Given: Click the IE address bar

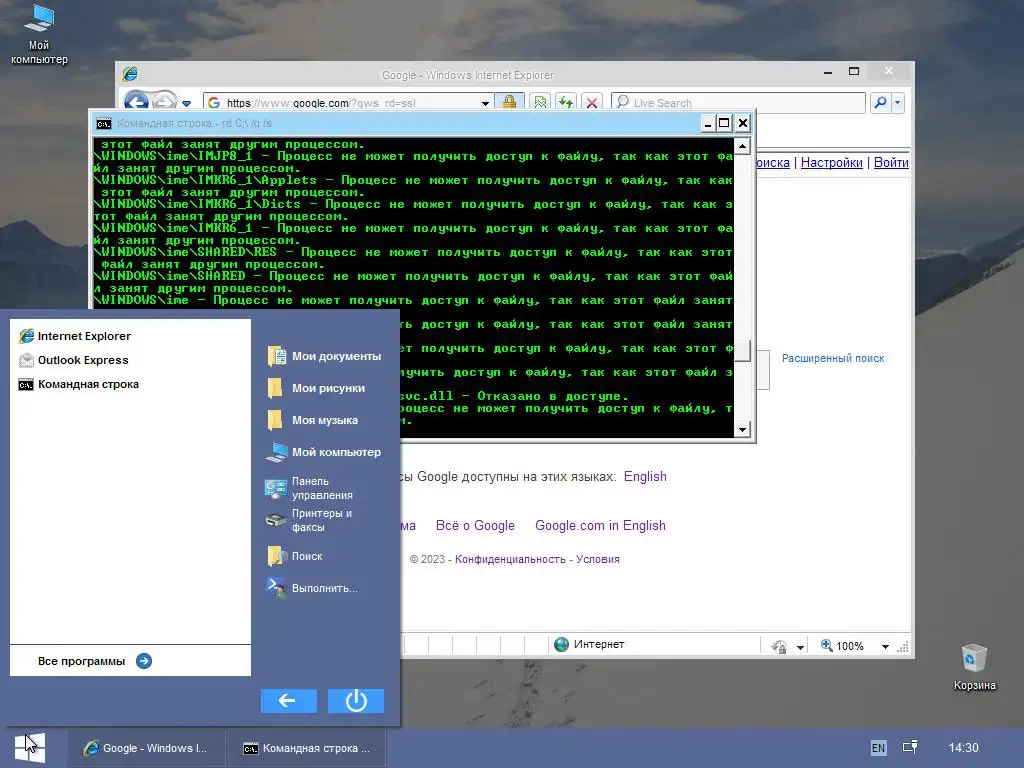Looking at the screenshot, I should (348, 103).
